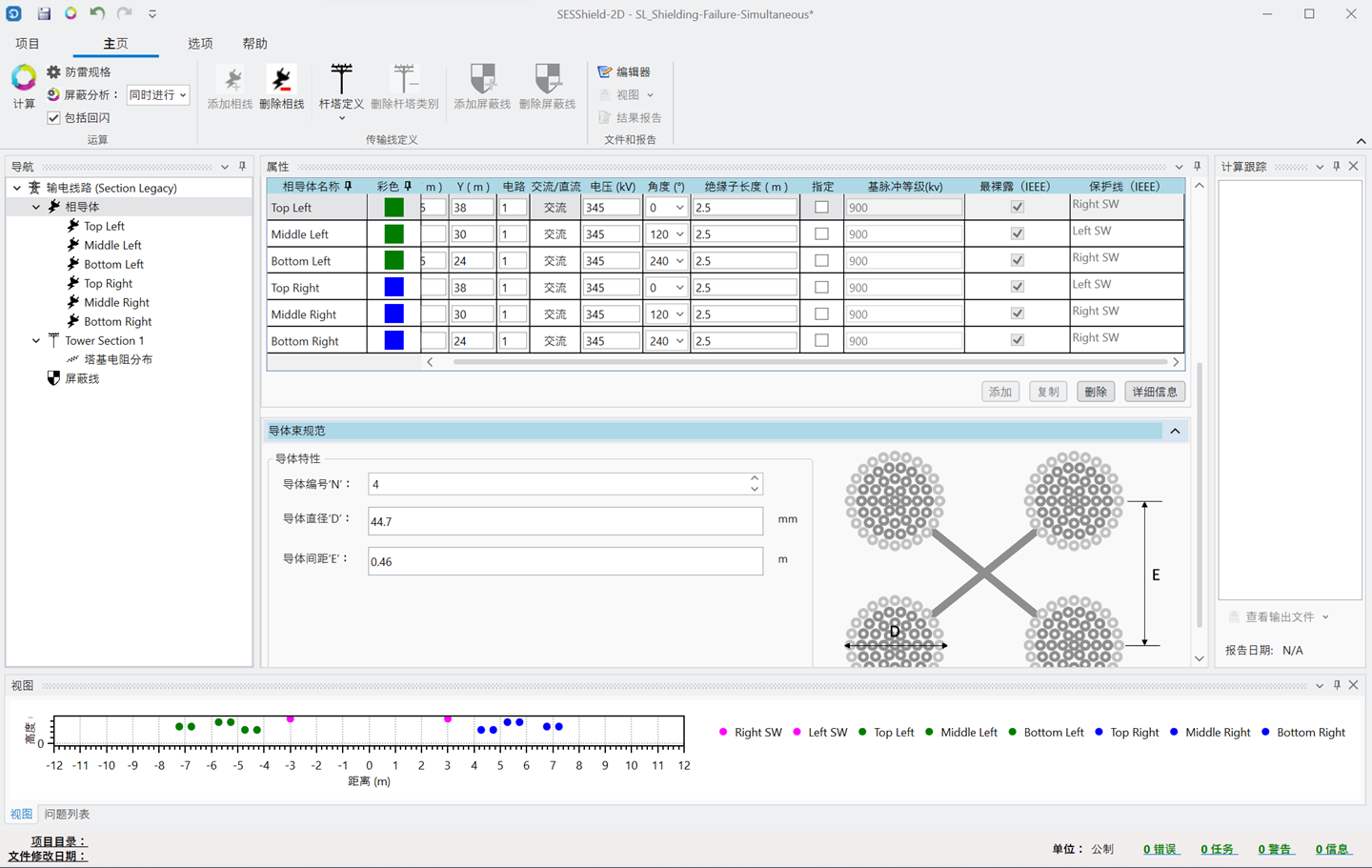This screenshot has width=1372, height=868.
Task: Check 指定 box for Top Left row
Action: click(x=821, y=208)
